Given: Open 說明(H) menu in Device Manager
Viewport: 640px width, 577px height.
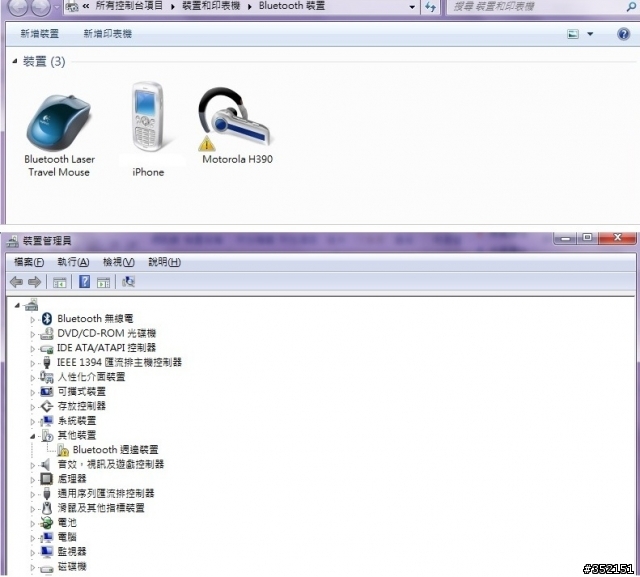Looking at the screenshot, I should pyautogui.click(x=164, y=262).
